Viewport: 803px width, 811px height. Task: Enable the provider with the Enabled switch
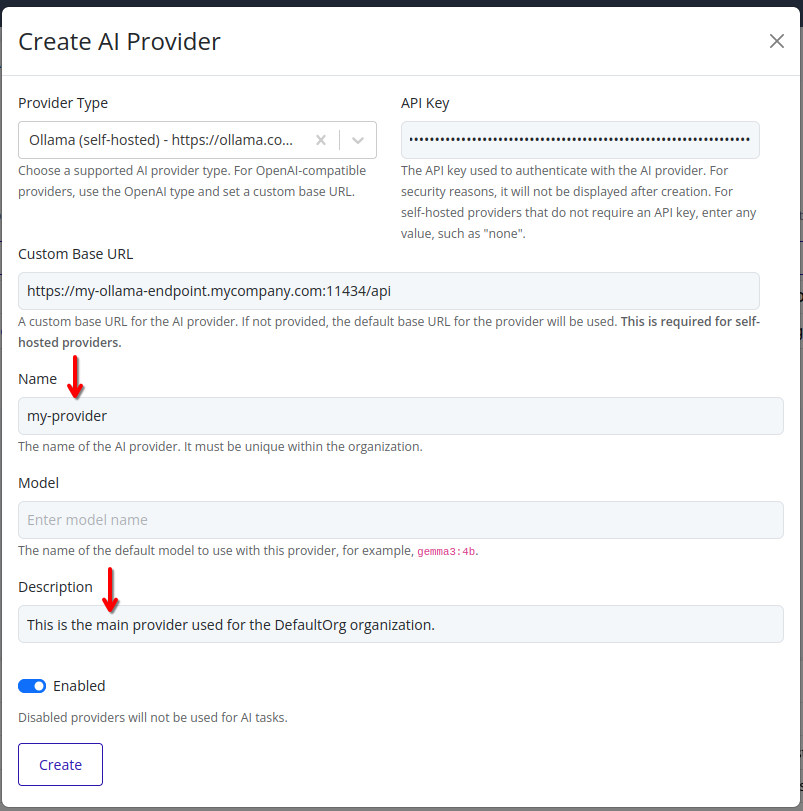pos(30,686)
